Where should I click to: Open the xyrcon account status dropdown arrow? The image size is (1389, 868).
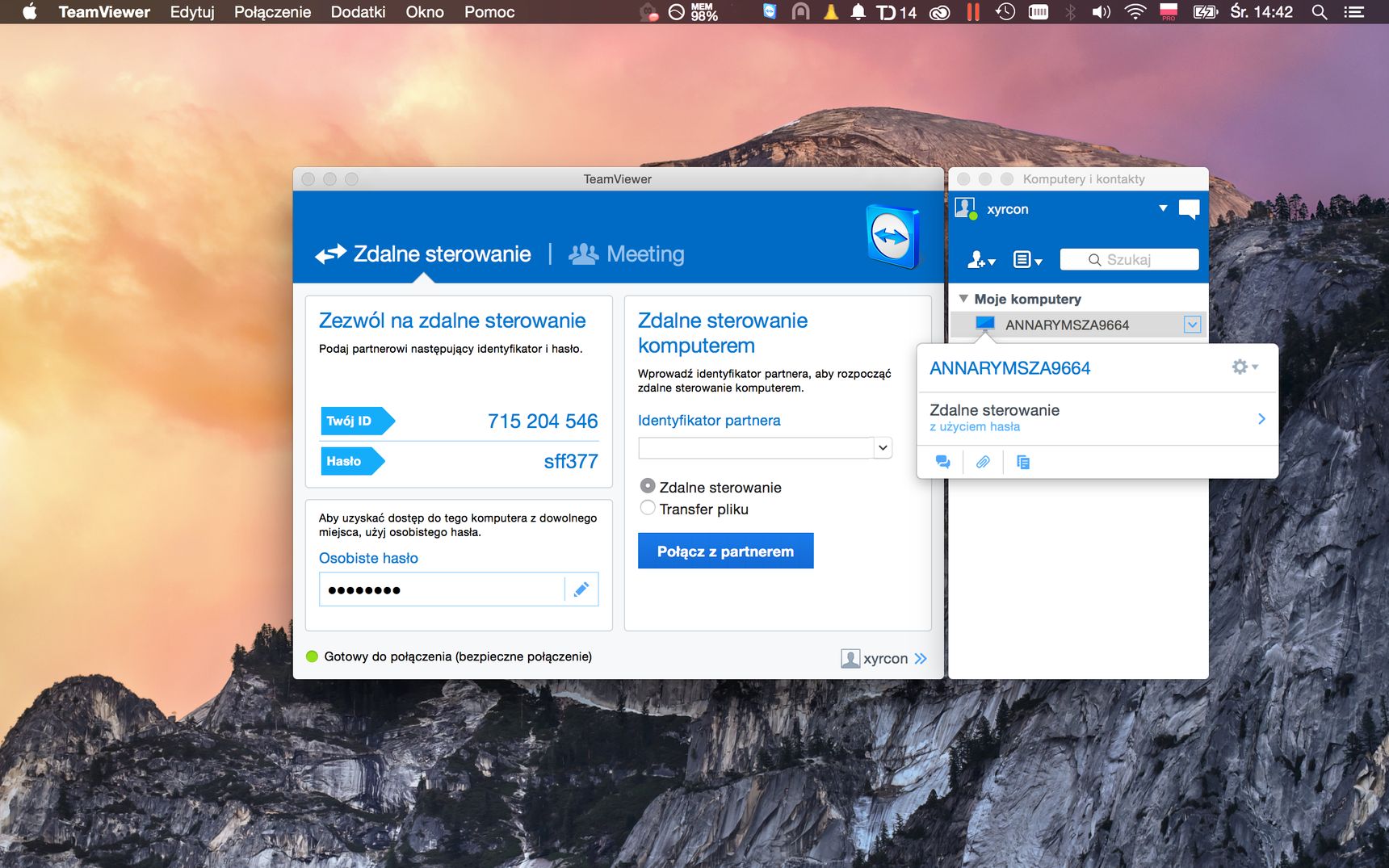coord(1163,208)
